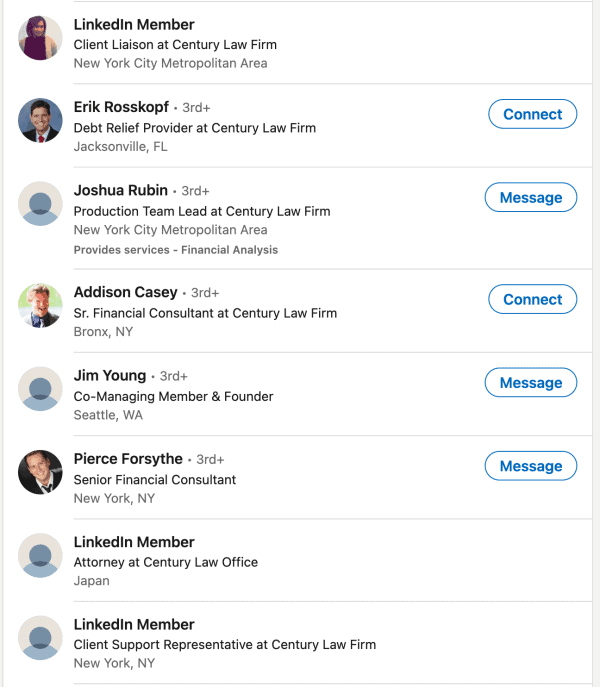This screenshot has width=600, height=687.
Task: Connect with Erik Rosskopf
Action: pos(532,114)
